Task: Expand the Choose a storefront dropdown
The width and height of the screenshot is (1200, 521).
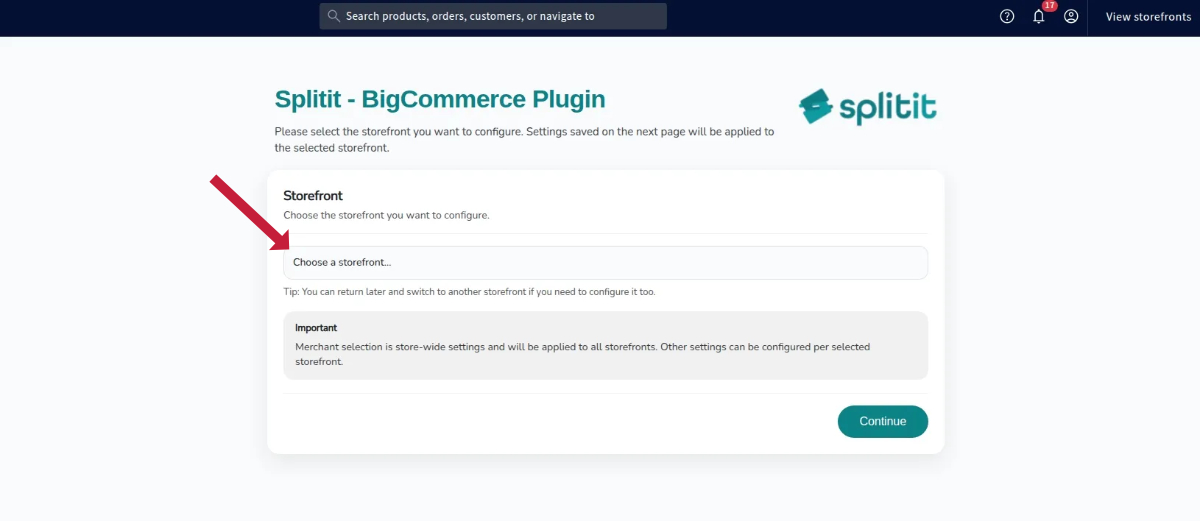Action: coord(605,263)
